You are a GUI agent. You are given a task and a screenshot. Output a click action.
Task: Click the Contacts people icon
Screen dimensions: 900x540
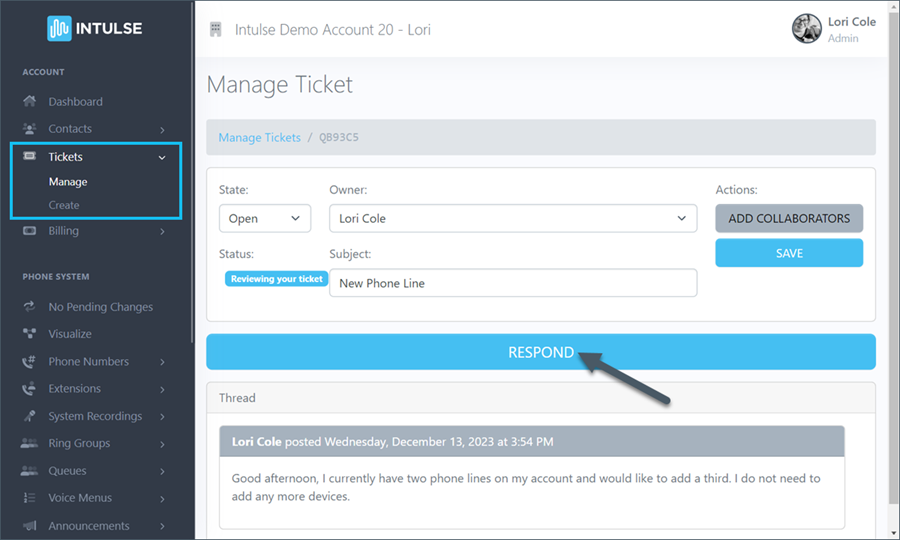[29, 129]
